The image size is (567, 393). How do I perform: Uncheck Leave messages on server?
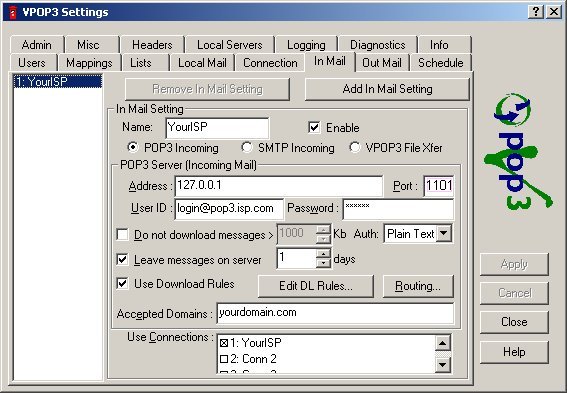point(122,259)
